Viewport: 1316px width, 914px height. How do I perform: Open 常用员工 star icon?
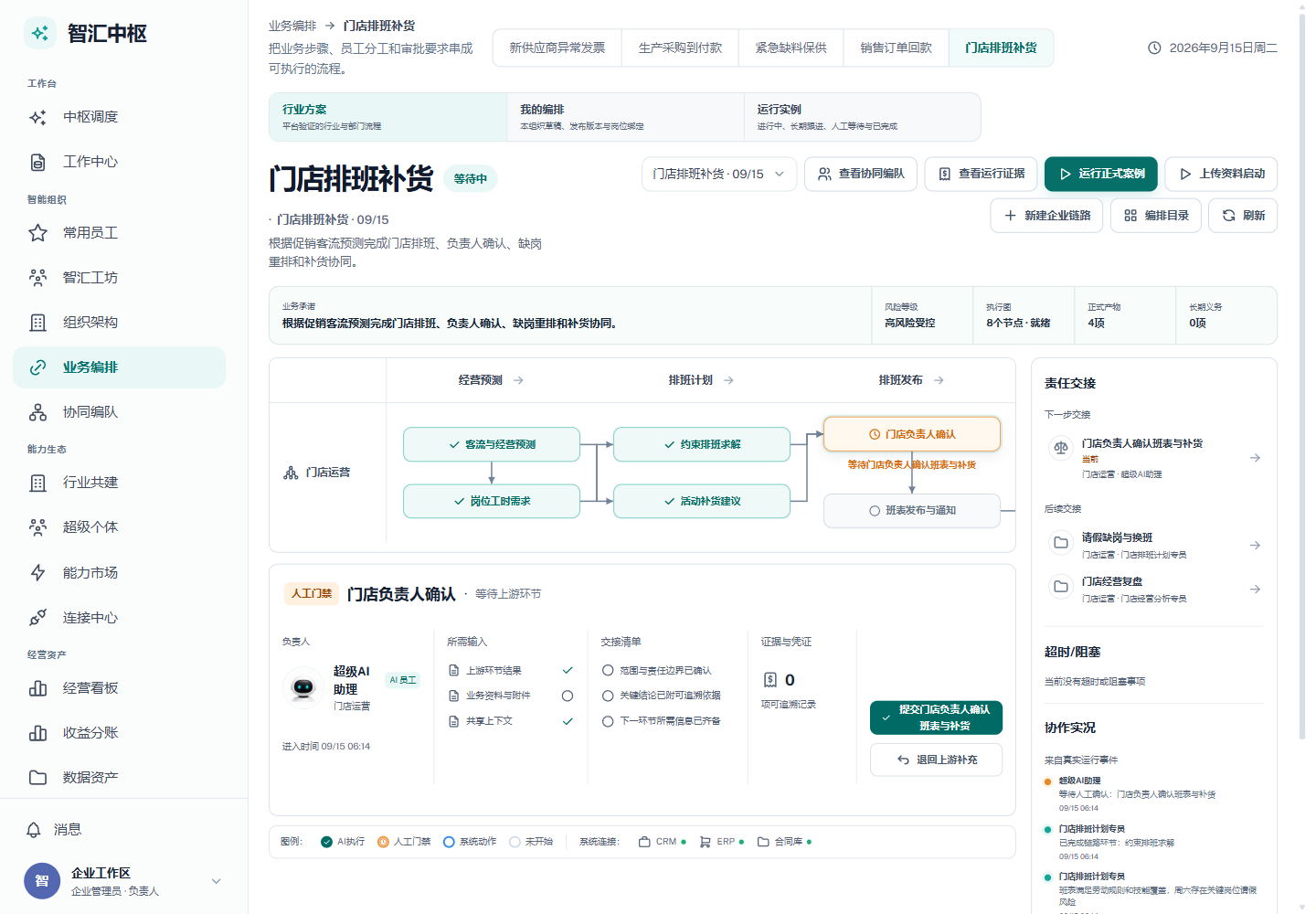click(x=37, y=233)
